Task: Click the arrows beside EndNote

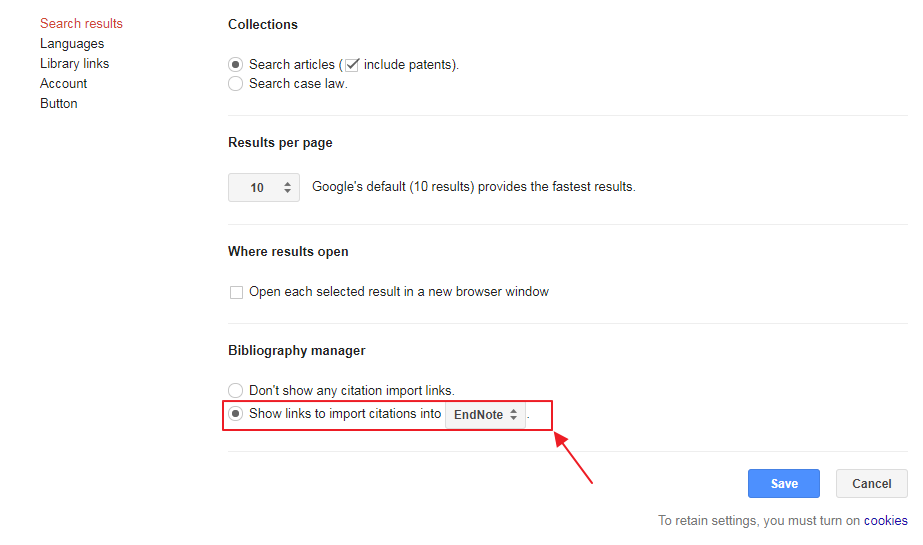Action: pyautogui.click(x=513, y=415)
